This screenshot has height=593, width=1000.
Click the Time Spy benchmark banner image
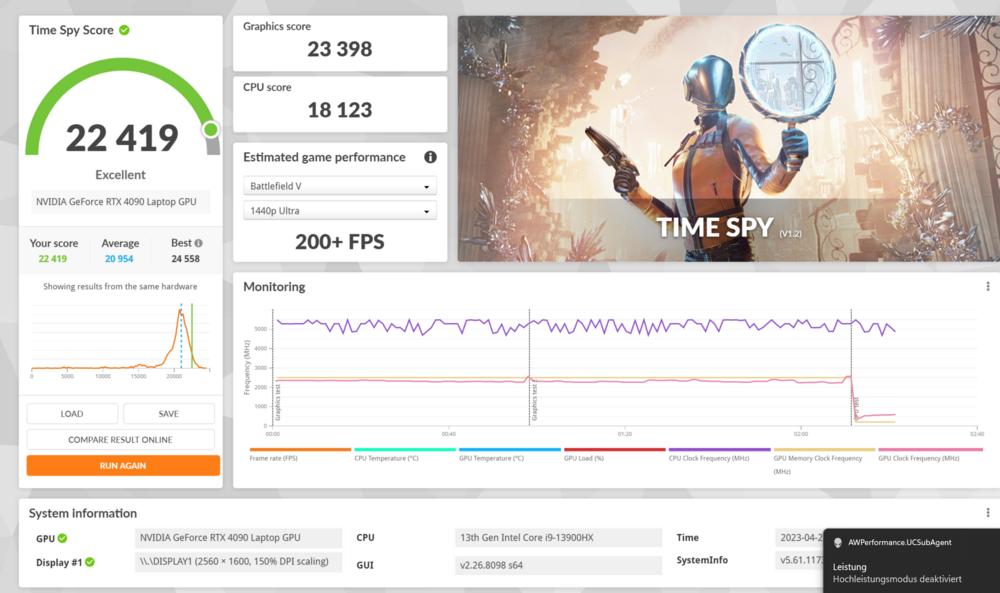(728, 138)
